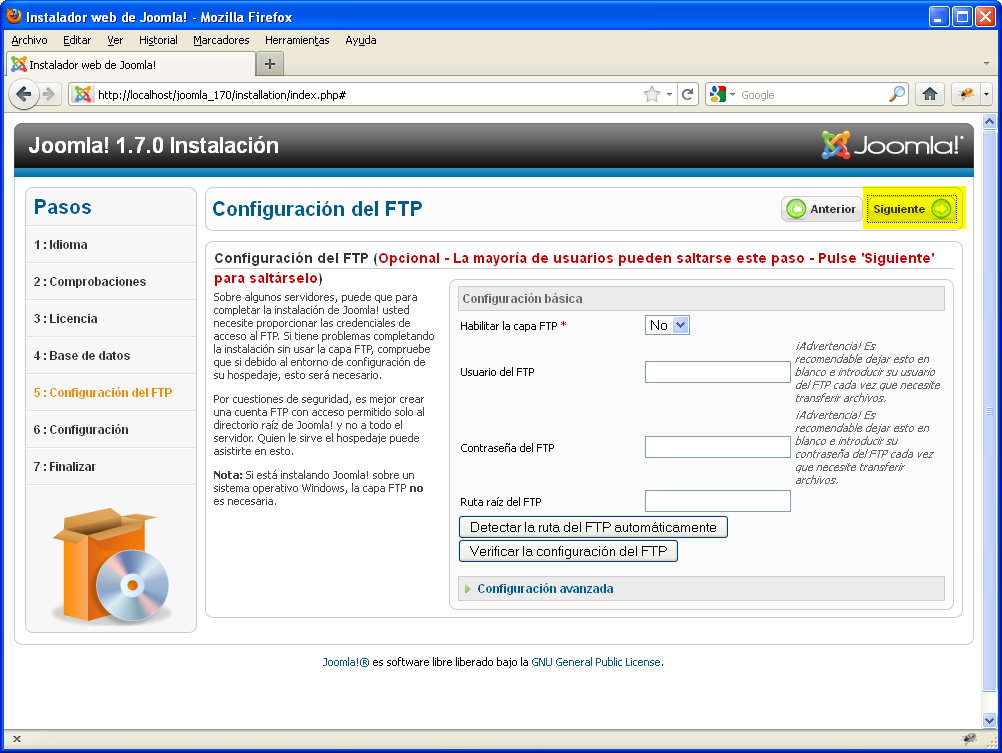Open the Ayuda menu
Viewport: 1002px width, 753px height.
click(x=360, y=40)
